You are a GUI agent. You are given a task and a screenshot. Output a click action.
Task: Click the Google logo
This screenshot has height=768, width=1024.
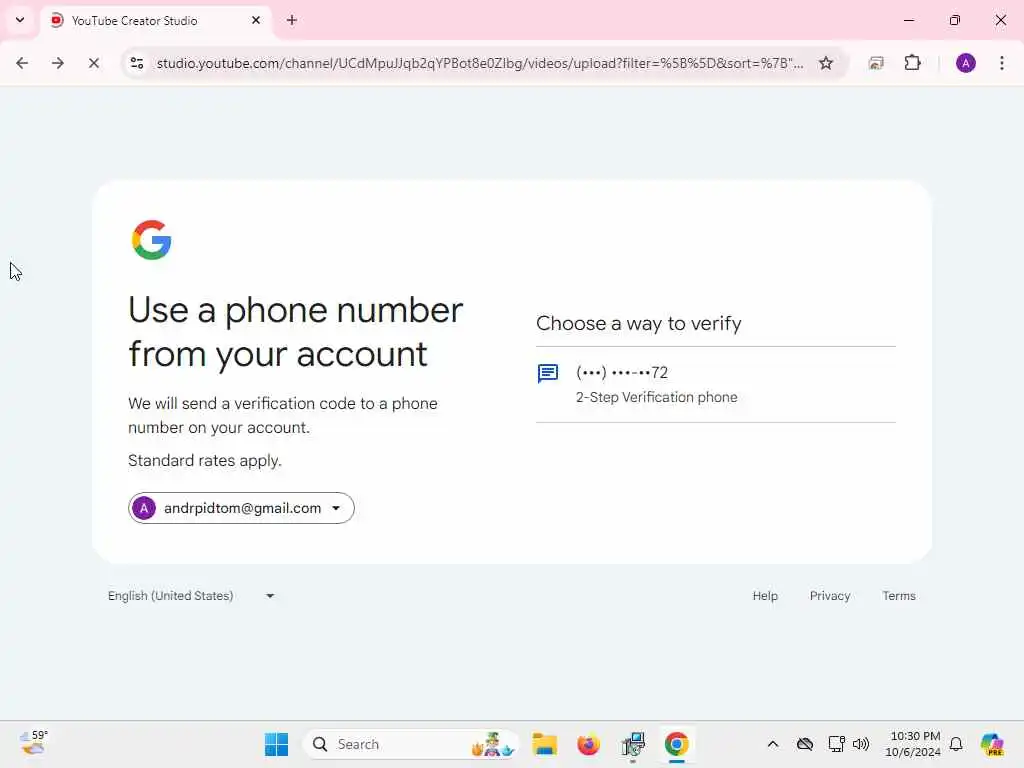[x=152, y=240]
